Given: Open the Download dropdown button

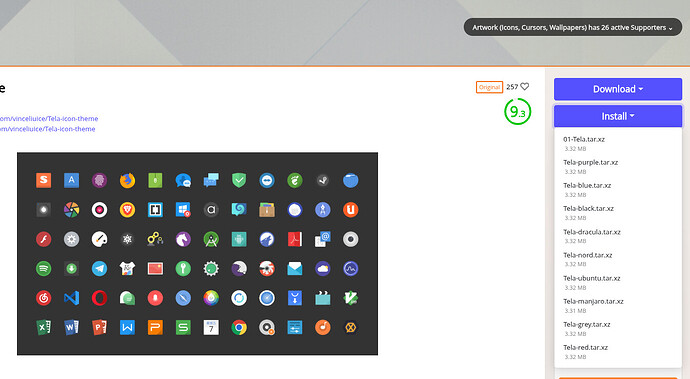Looking at the screenshot, I should tap(618, 89).
